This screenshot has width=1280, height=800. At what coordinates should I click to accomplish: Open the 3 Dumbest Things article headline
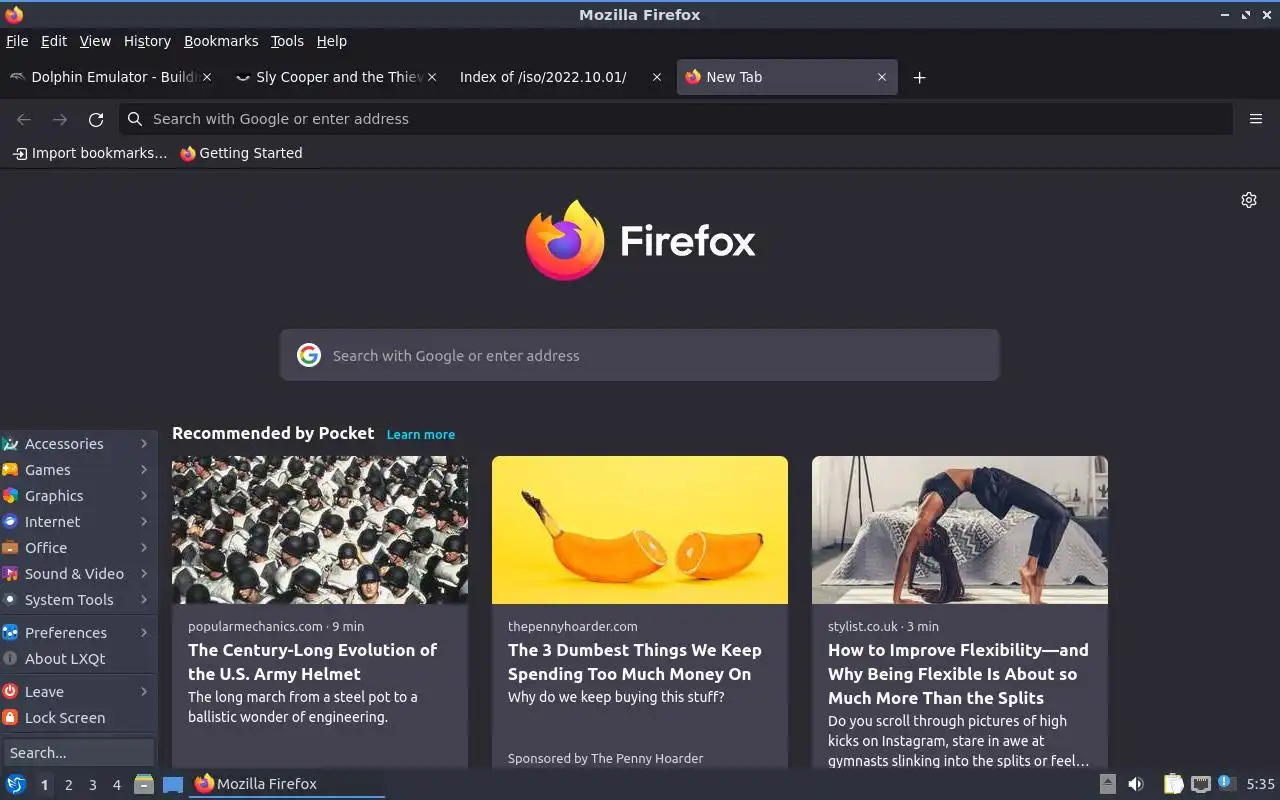(635, 662)
